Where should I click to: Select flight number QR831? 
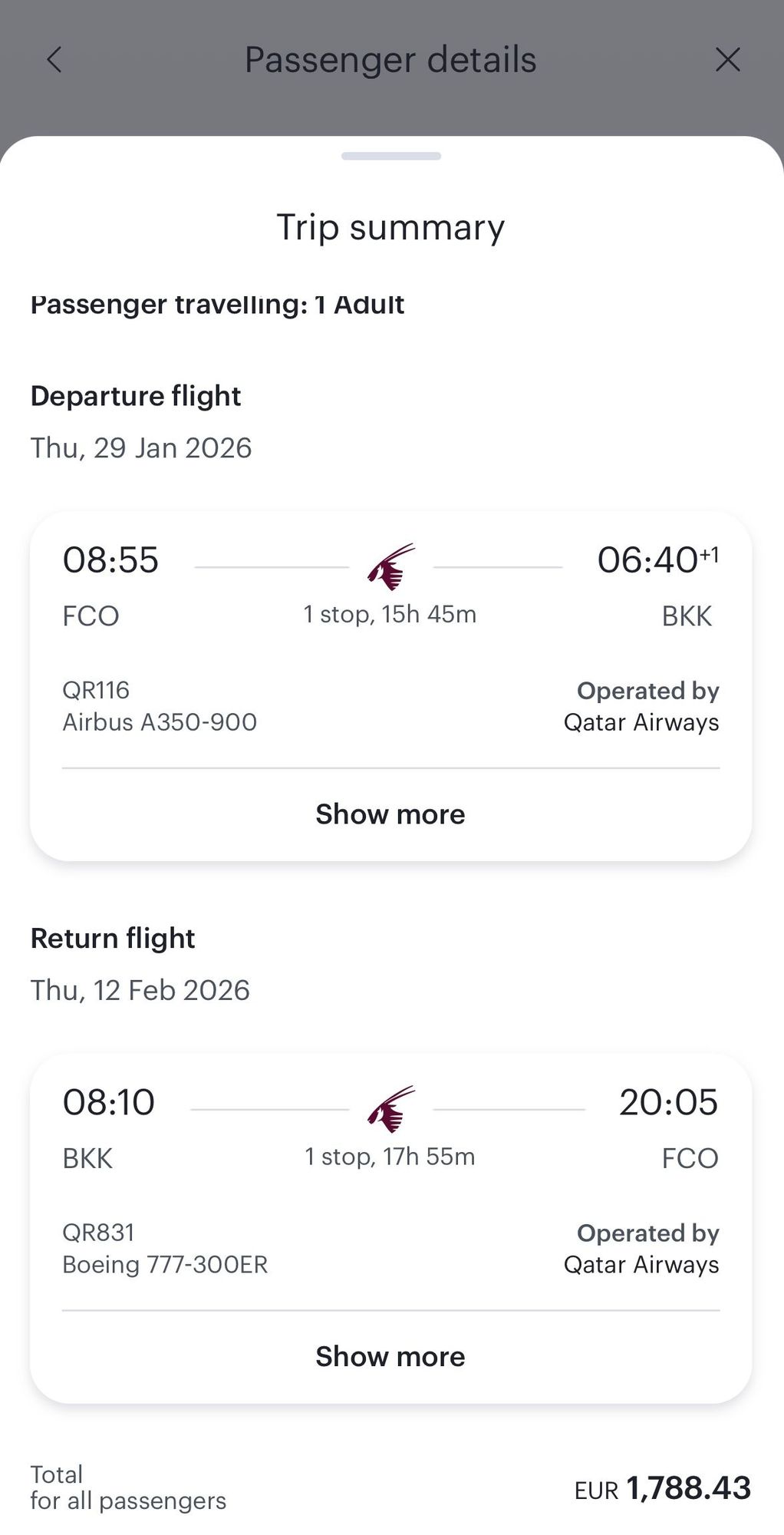coord(98,1232)
